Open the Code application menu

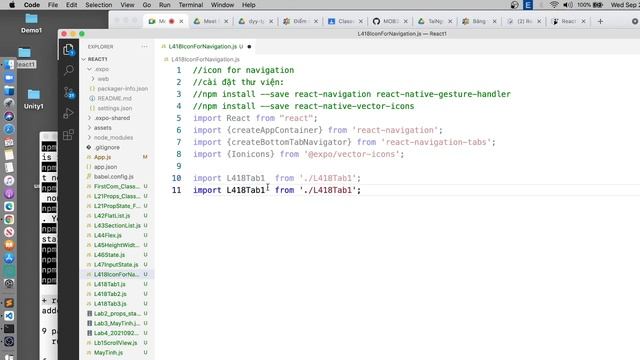click(x=32, y=5)
